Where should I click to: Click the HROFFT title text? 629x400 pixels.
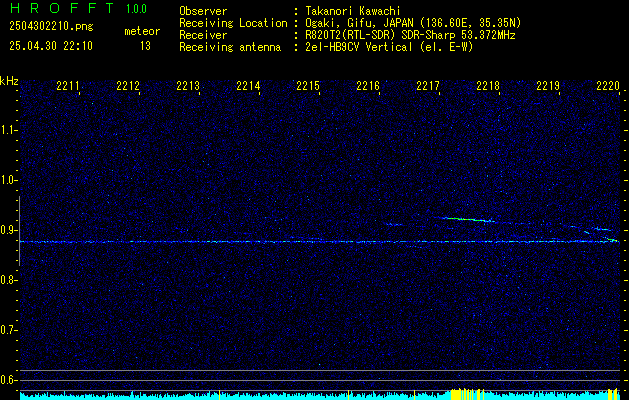[x=62, y=8]
